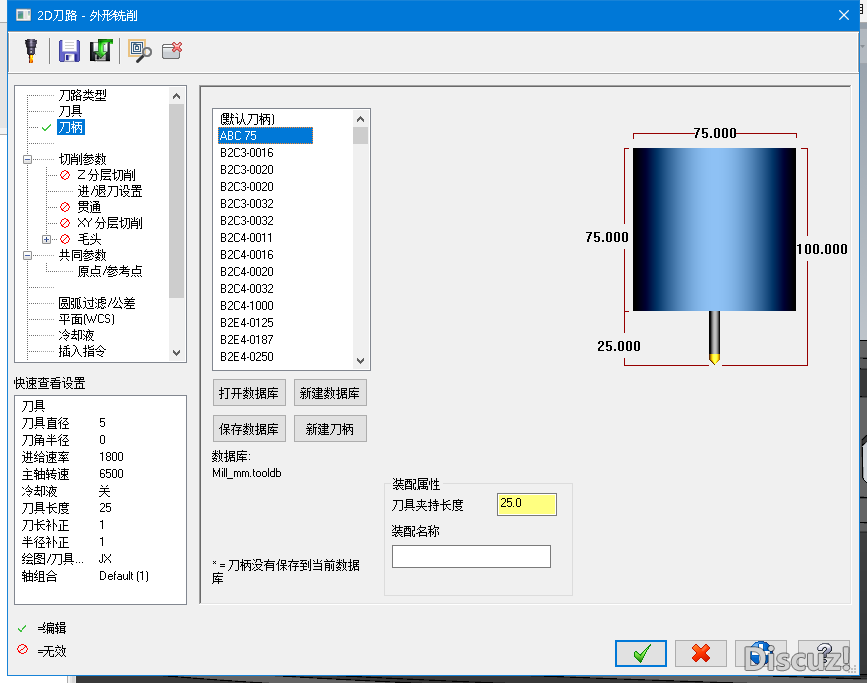867x683 pixels.
Task: Click the red invalid icon beside 贯通
Action: [65, 207]
